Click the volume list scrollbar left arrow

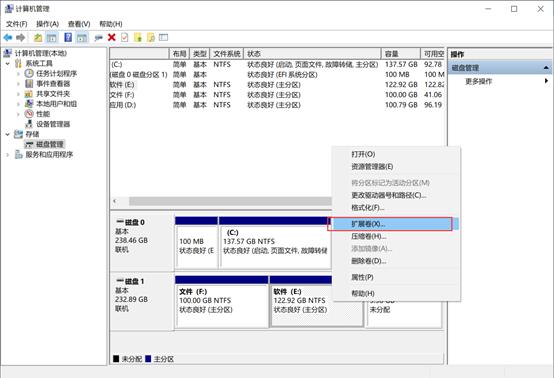(115, 201)
